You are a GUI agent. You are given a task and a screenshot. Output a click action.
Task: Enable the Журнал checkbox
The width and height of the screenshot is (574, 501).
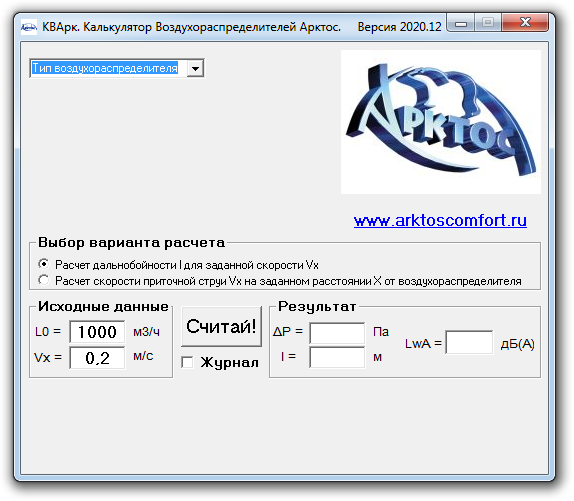tap(187, 362)
